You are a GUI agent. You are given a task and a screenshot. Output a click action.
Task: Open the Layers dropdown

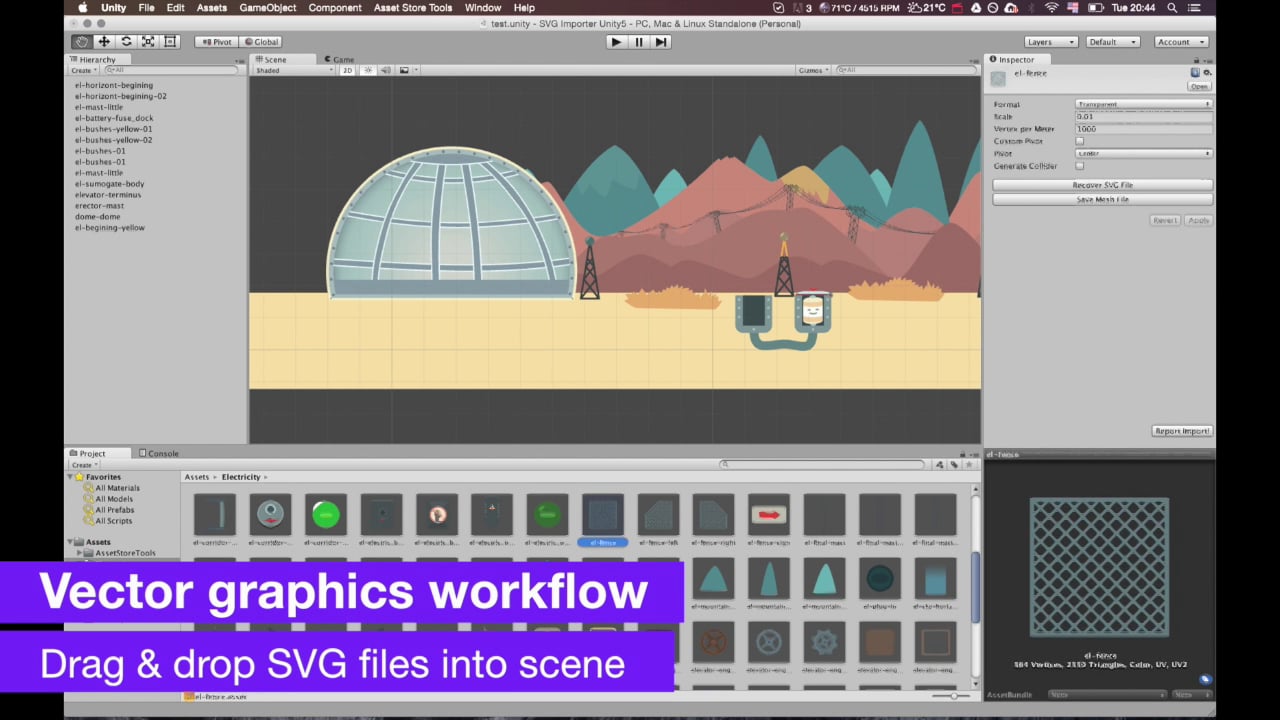pyautogui.click(x=1050, y=42)
